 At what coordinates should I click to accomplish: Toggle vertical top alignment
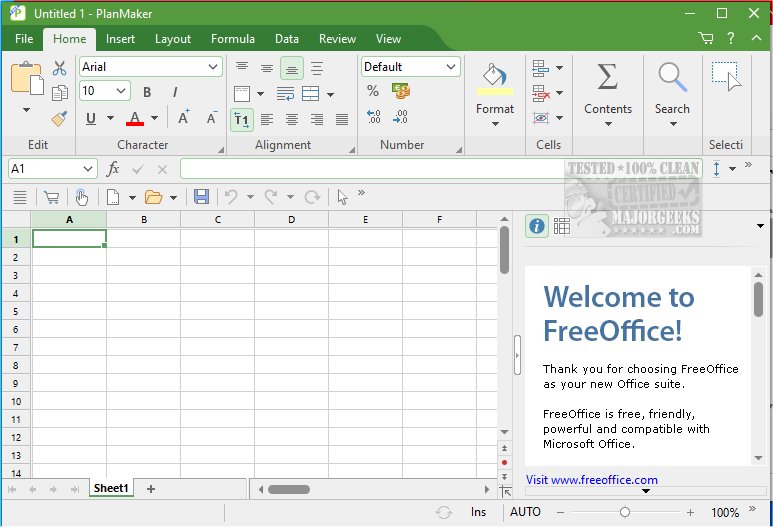pyautogui.click(x=242, y=66)
